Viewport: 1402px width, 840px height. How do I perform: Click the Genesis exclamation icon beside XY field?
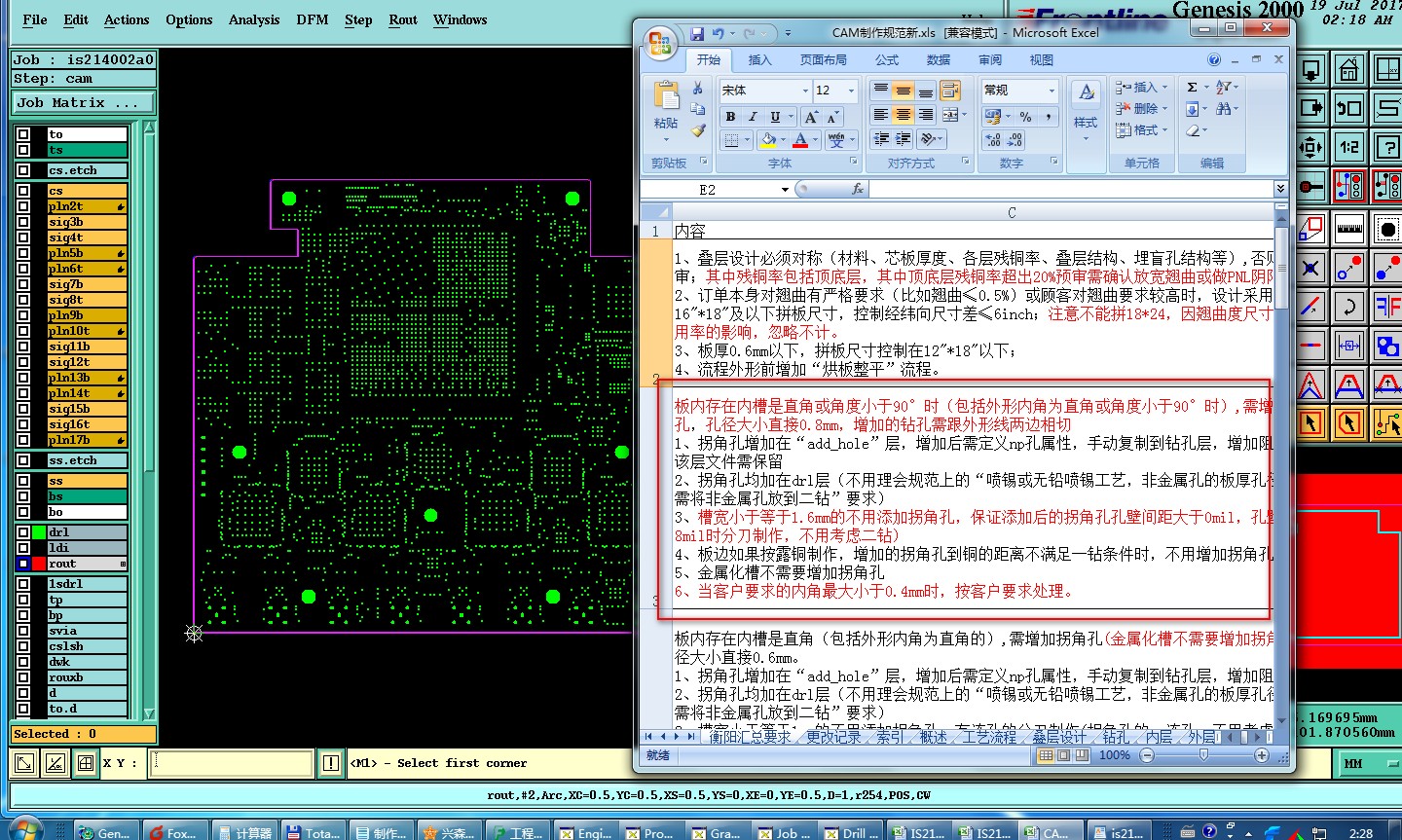click(x=331, y=763)
